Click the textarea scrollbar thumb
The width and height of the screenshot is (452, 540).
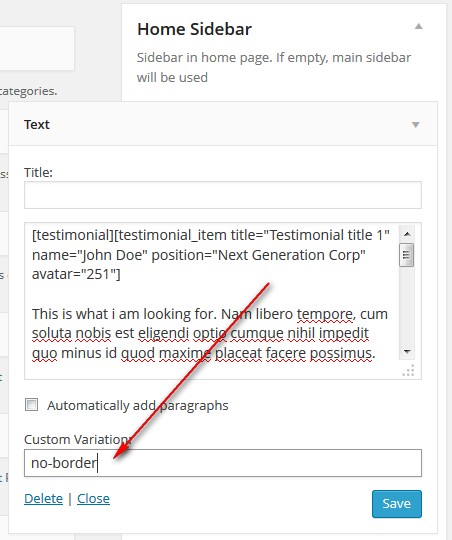[x=407, y=255]
